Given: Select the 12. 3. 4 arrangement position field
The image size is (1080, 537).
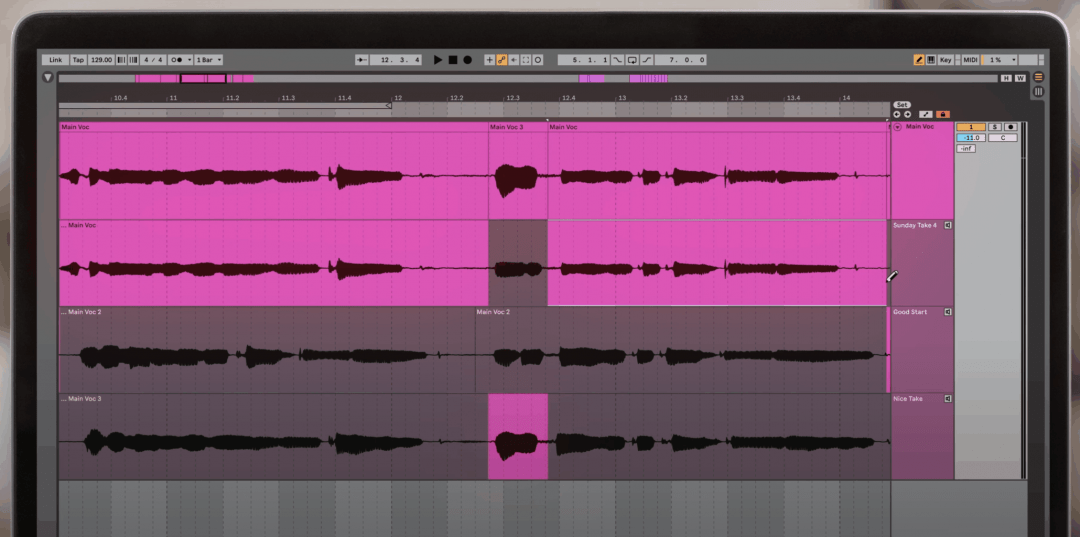Looking at the screenshot, I should (x=396, y=60).
